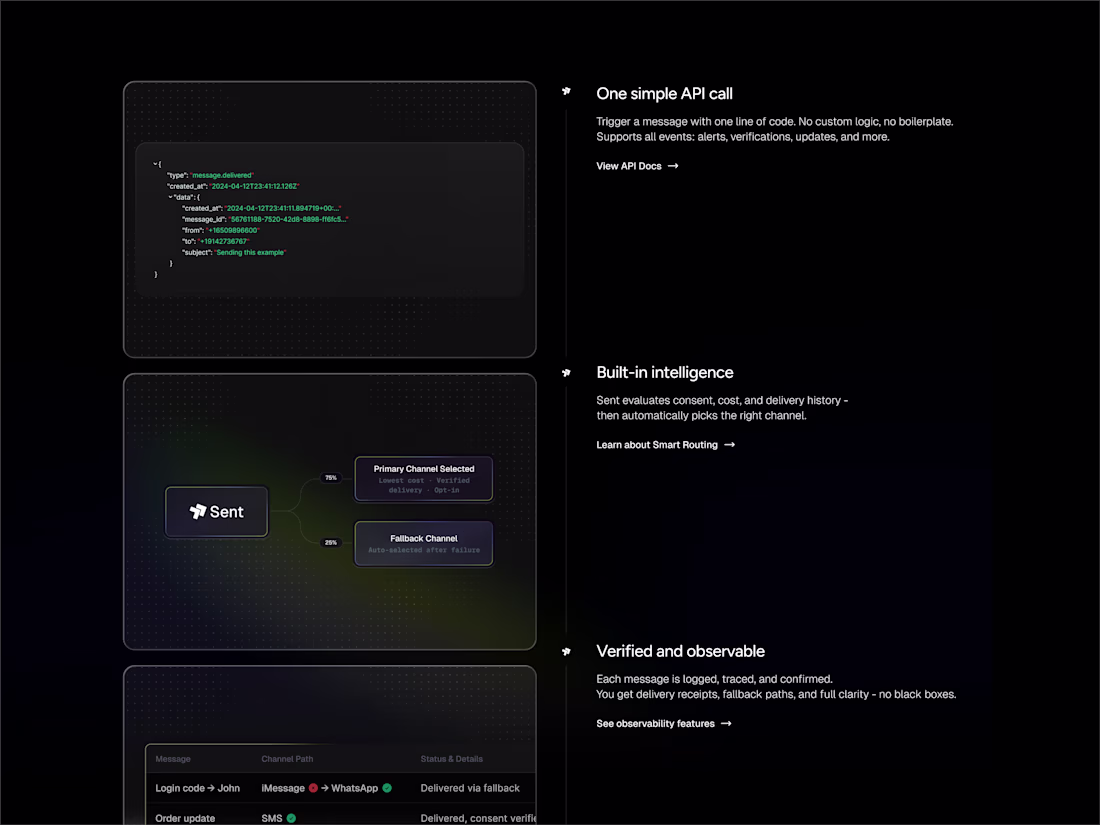Collapse the root JSON object chevron
Screen dimensions: 1100x825
[x=155, y=164]
